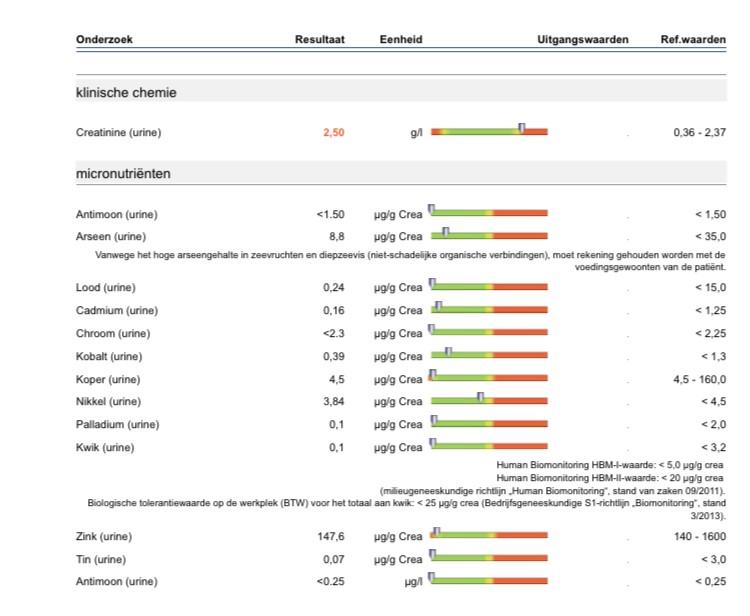Click the Lood result value 0,24
750x616 pixels.
point(333,287)
